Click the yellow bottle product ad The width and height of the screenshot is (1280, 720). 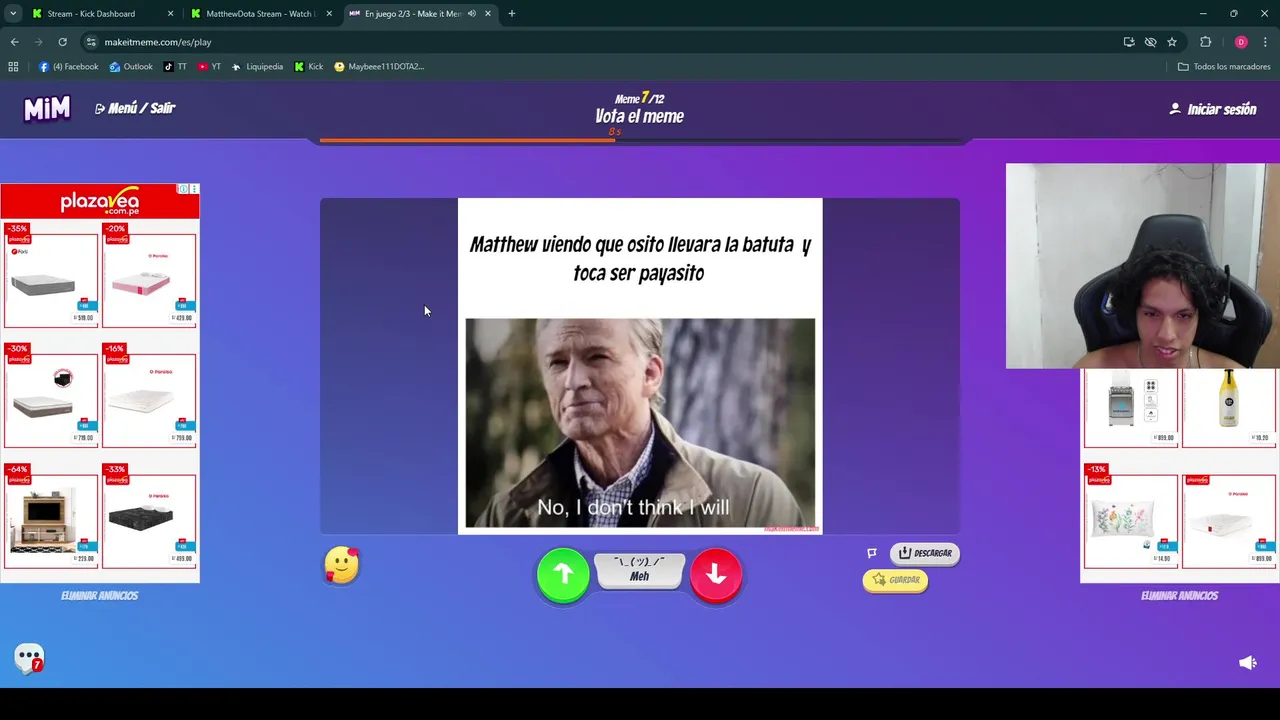pos(1229,408)
